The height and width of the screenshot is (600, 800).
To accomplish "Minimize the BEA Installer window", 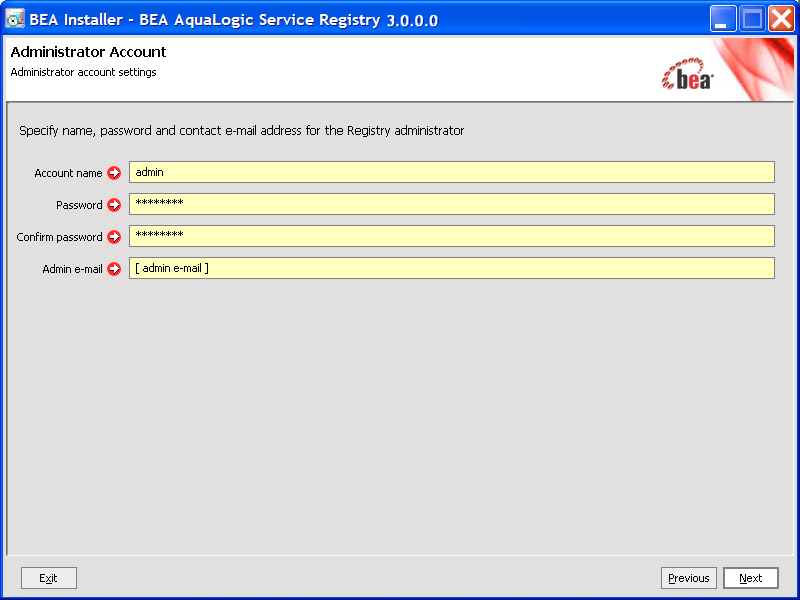I will click(722, 19).
